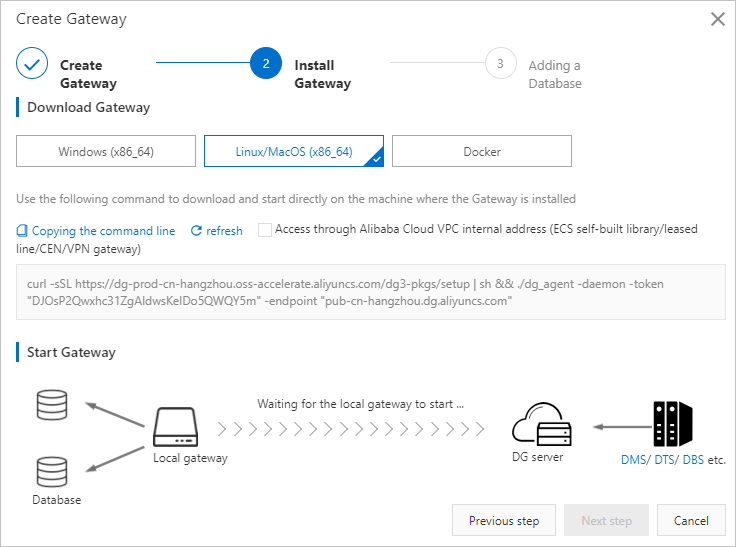Select the Linux/MacOS (x86_64) download option

[294, 151]
